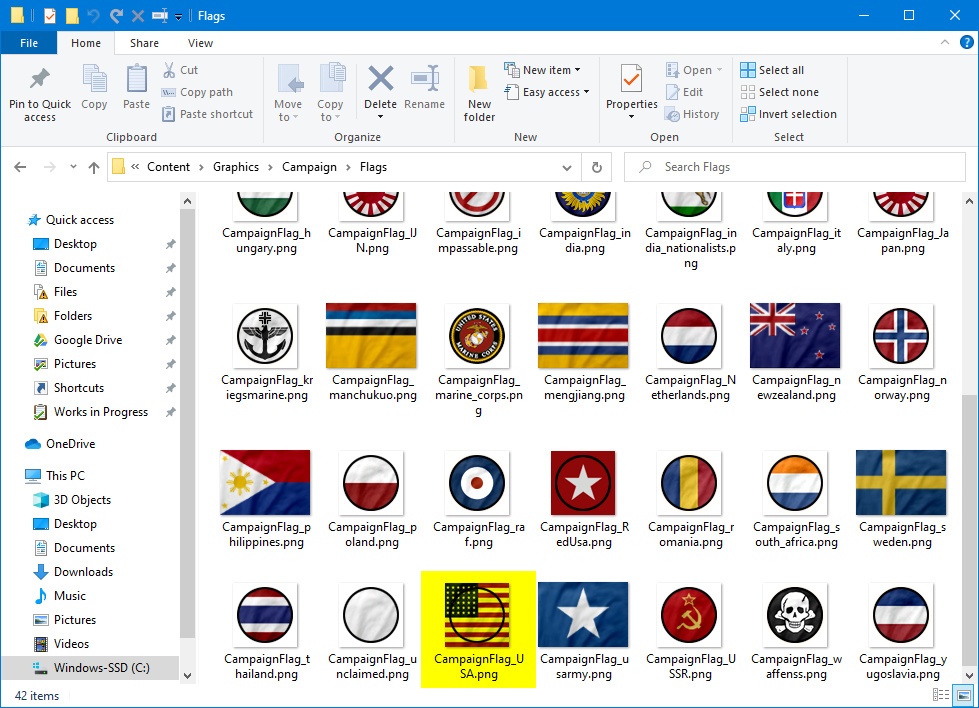This screenshot has width=979, height=708.
Task: Expand the Open button dropdown
Action: [x=719, y=70]
